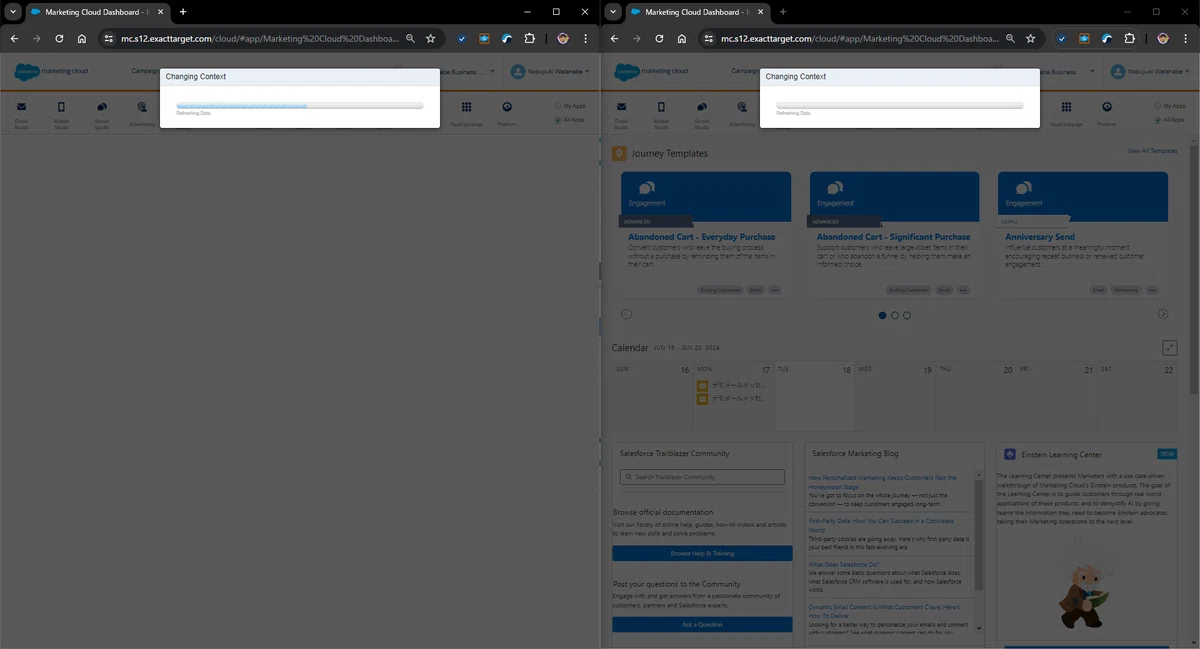
Task: Click address bar URL in left window
Action: point(259,38)
